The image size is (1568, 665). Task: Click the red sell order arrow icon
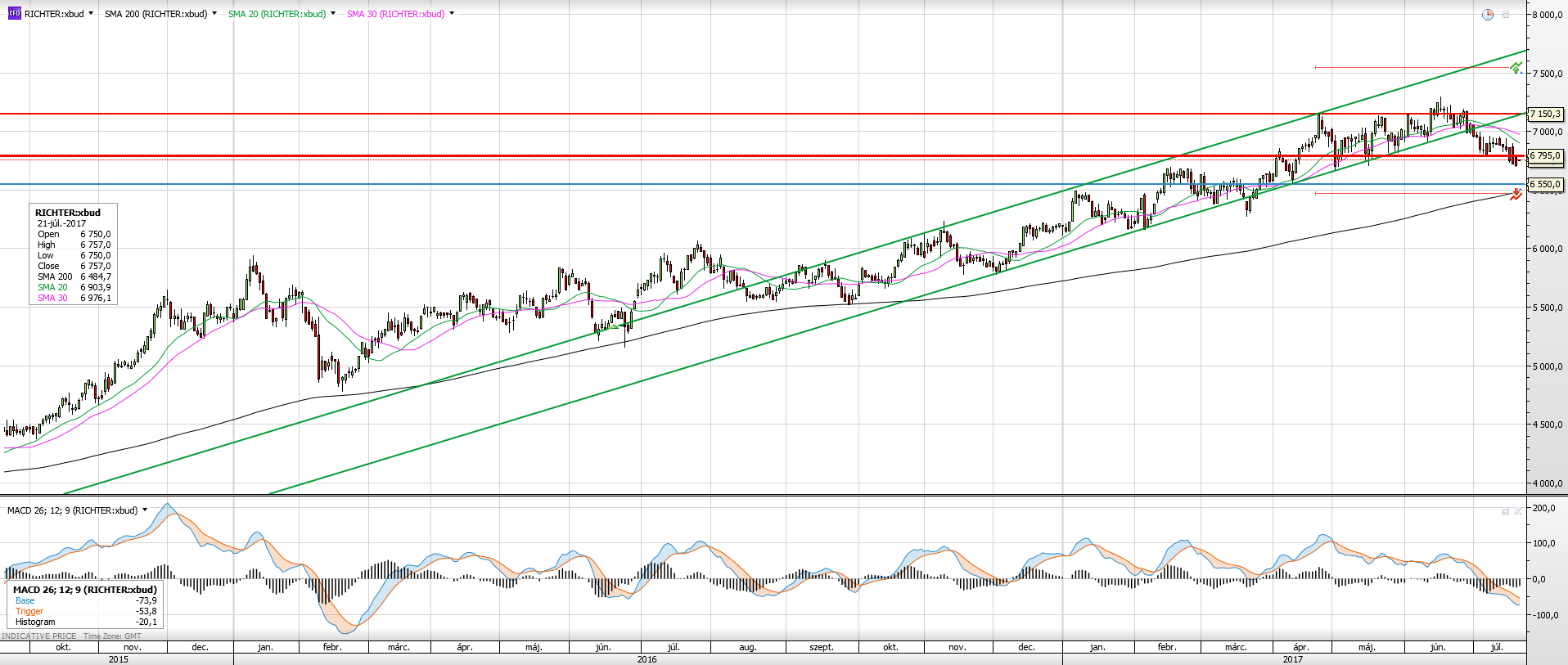click(1516, 194)
